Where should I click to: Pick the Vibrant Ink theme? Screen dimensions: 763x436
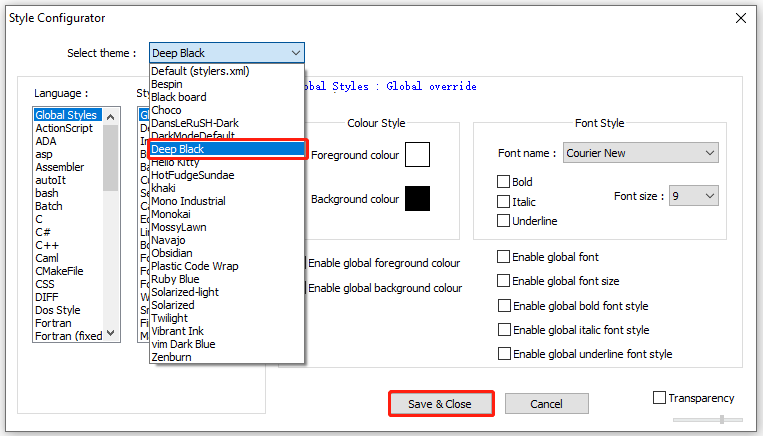click(x=227, y=331)
